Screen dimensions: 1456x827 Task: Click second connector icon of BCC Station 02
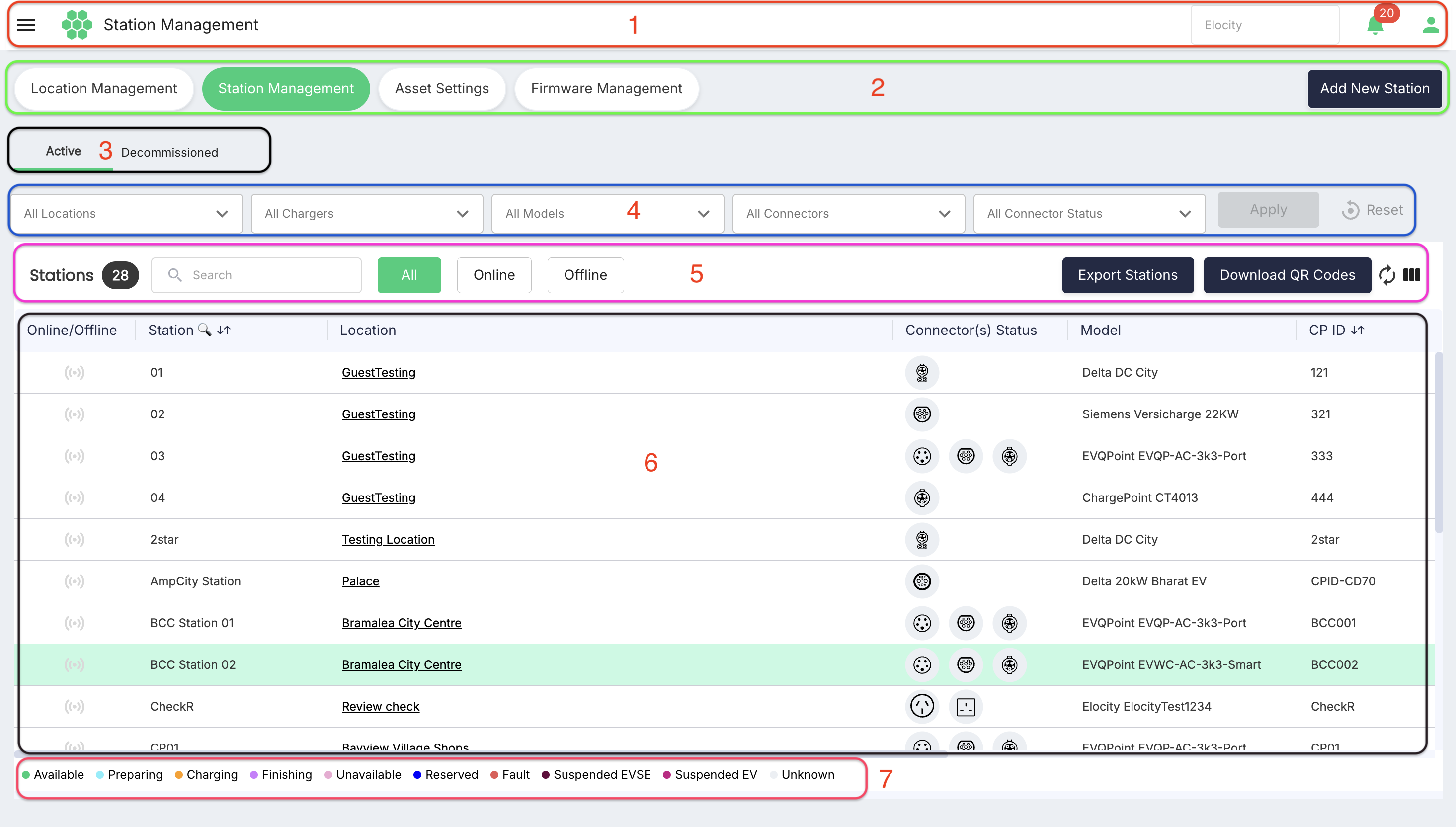coord(966,664)
